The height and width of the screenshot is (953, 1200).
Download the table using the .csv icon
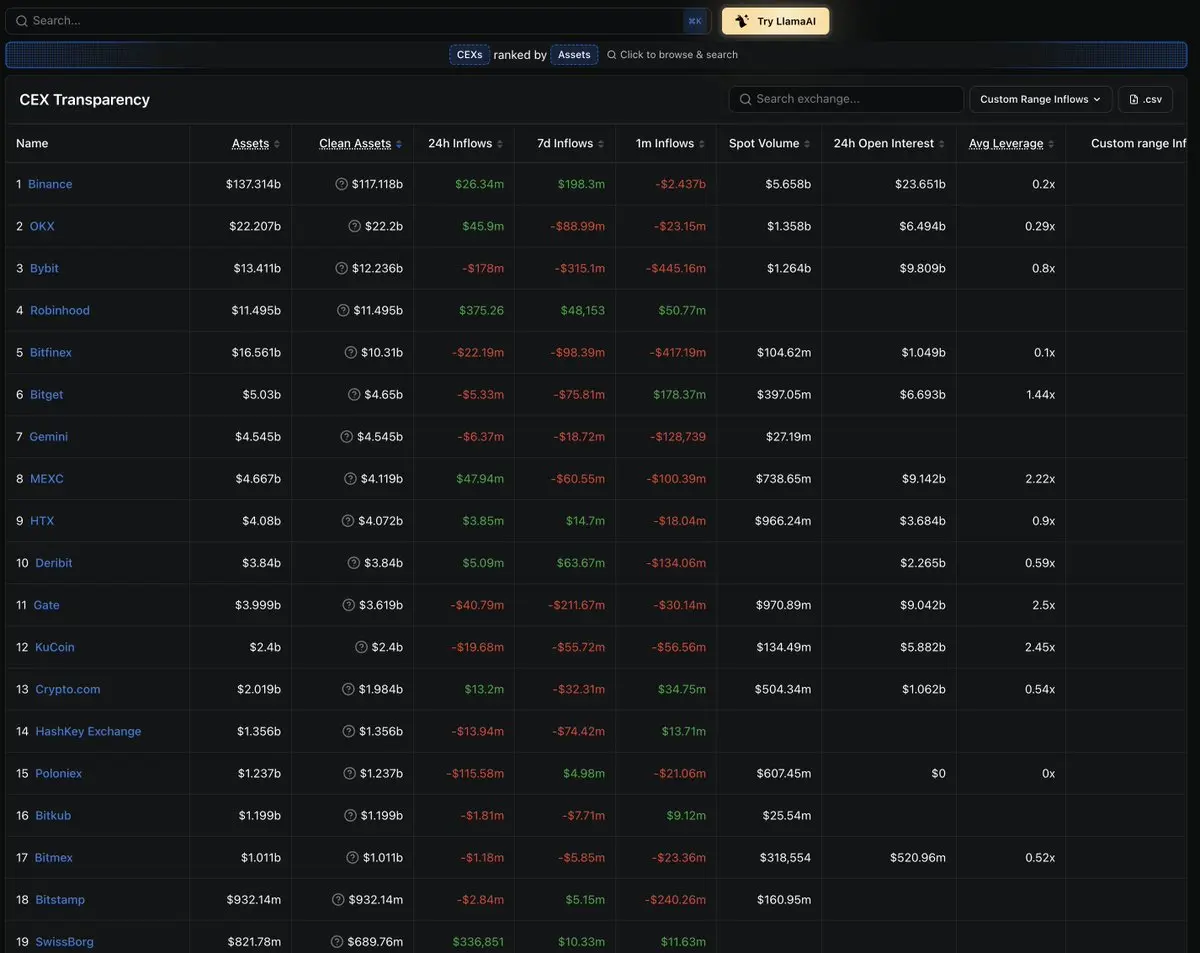coord(1134,99)
